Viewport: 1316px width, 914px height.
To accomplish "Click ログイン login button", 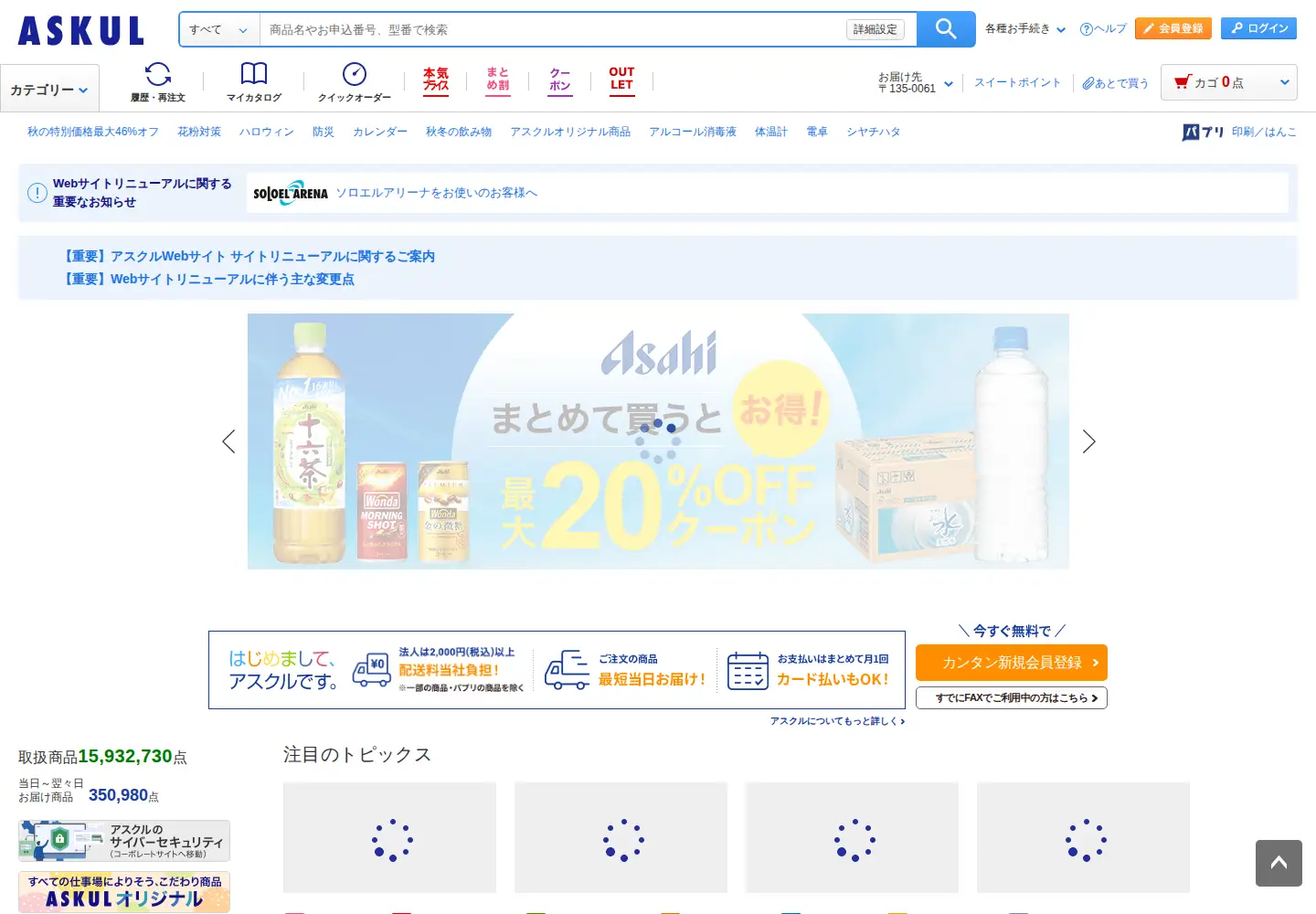I will click(x=1258, y=28).
